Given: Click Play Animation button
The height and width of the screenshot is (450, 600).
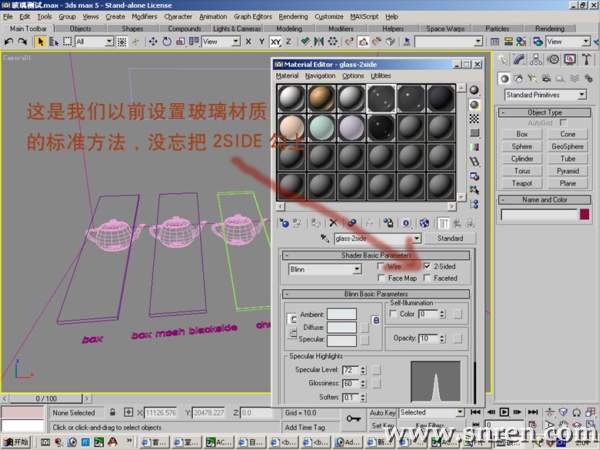Looking at the screenshot, I should [x=504, y=412].
